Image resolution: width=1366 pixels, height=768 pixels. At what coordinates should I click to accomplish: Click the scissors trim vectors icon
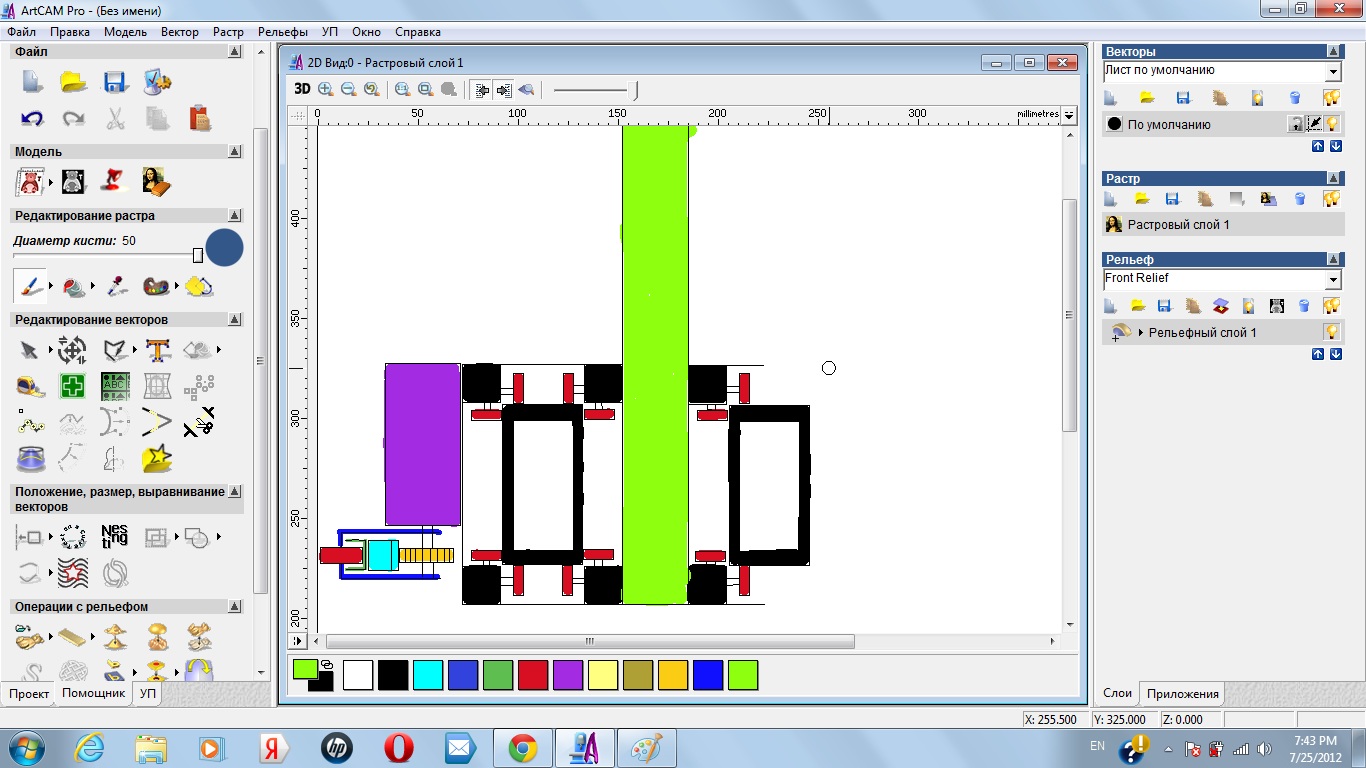[x=199, y=422]
